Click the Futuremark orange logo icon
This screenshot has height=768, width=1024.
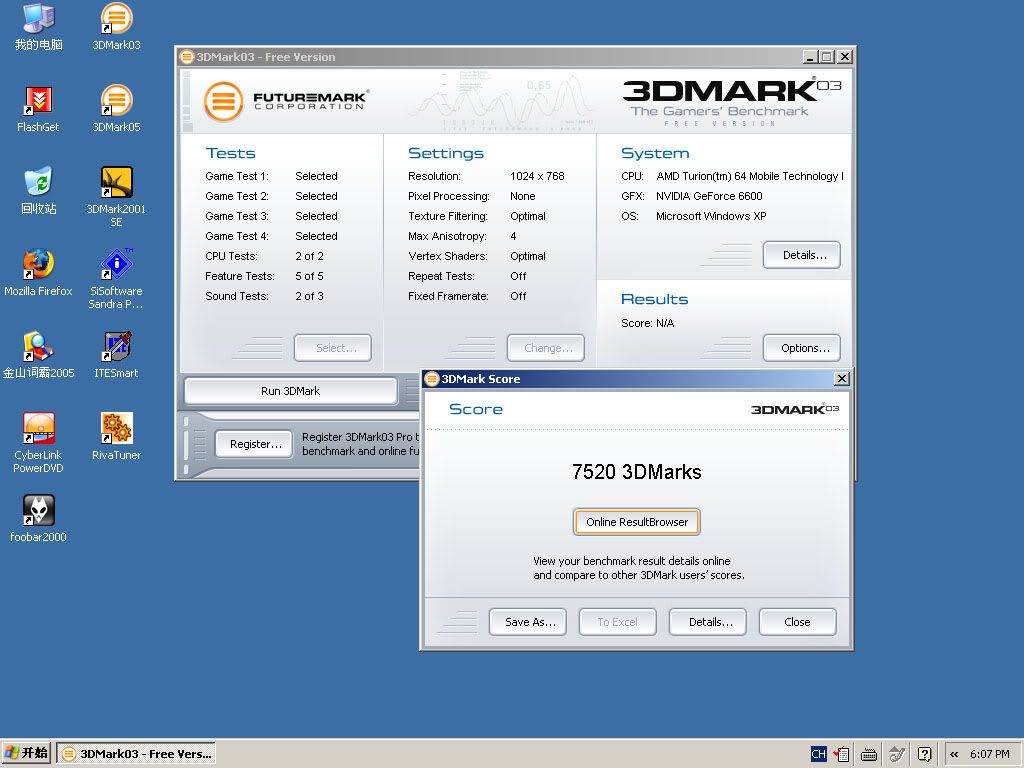click(x=223, y=101)
